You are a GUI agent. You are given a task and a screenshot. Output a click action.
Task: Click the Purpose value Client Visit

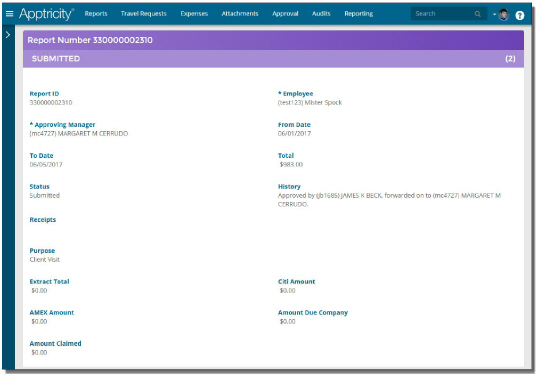pos(45,259)
